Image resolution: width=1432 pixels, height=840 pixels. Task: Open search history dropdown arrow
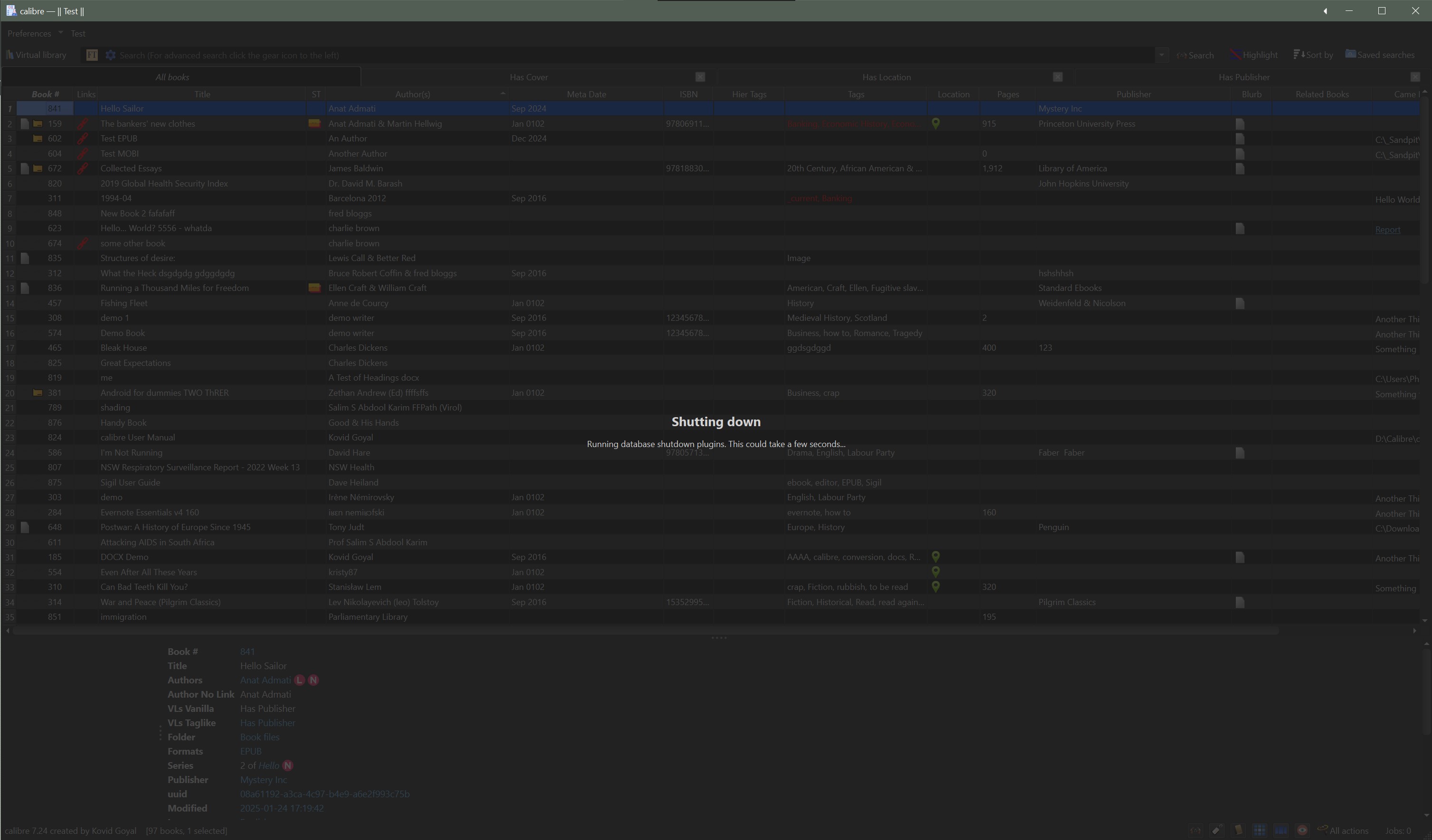[1161, 55]
